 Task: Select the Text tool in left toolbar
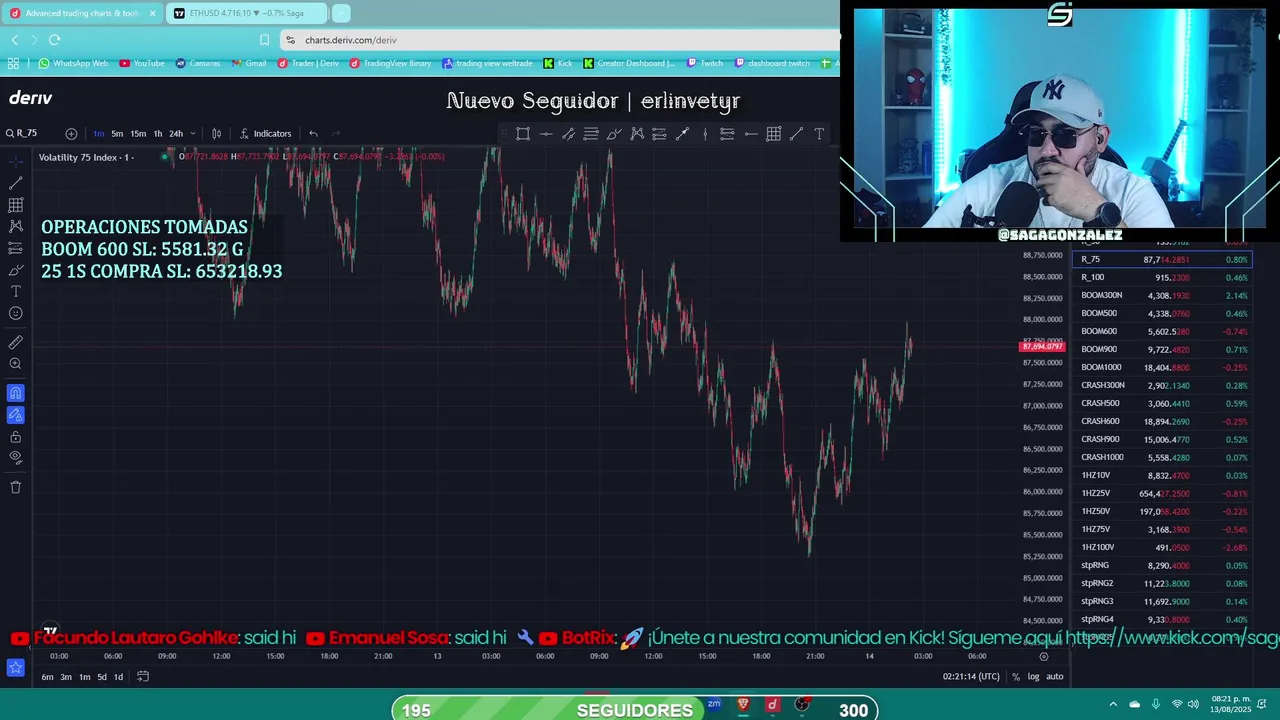16,291
